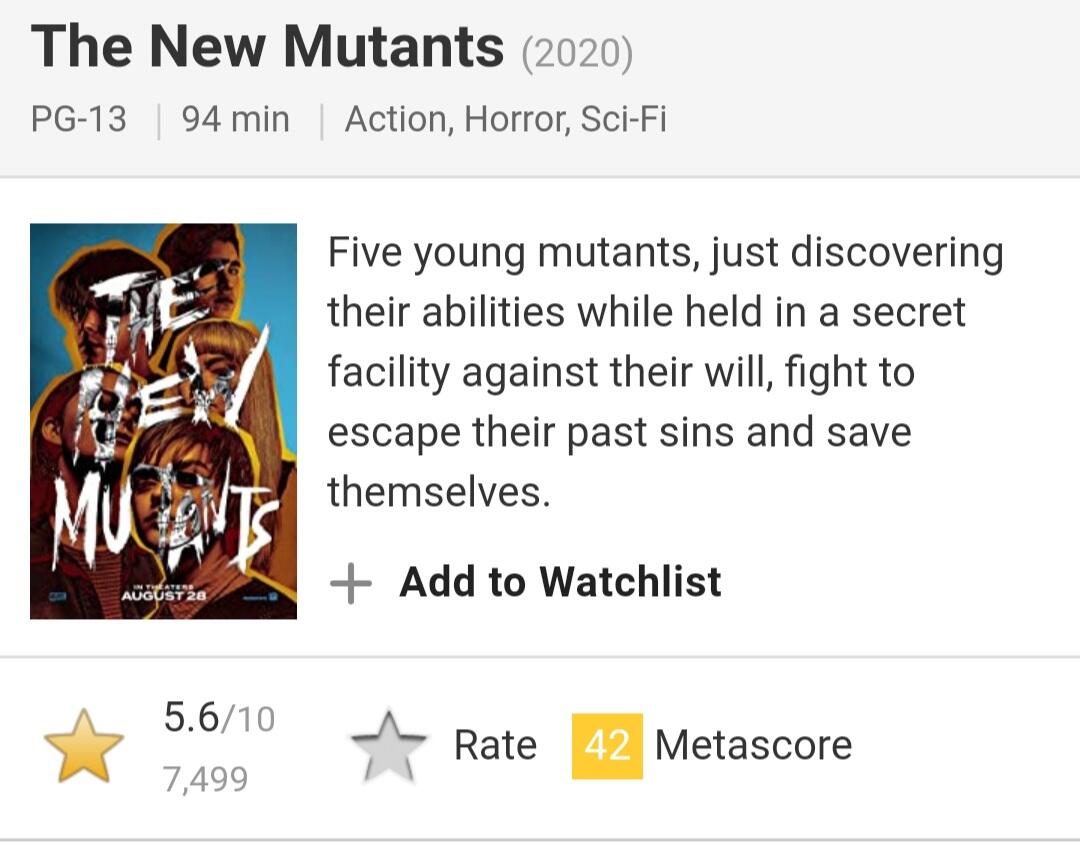Tap the gray outlined Rate star

point(388,746)
